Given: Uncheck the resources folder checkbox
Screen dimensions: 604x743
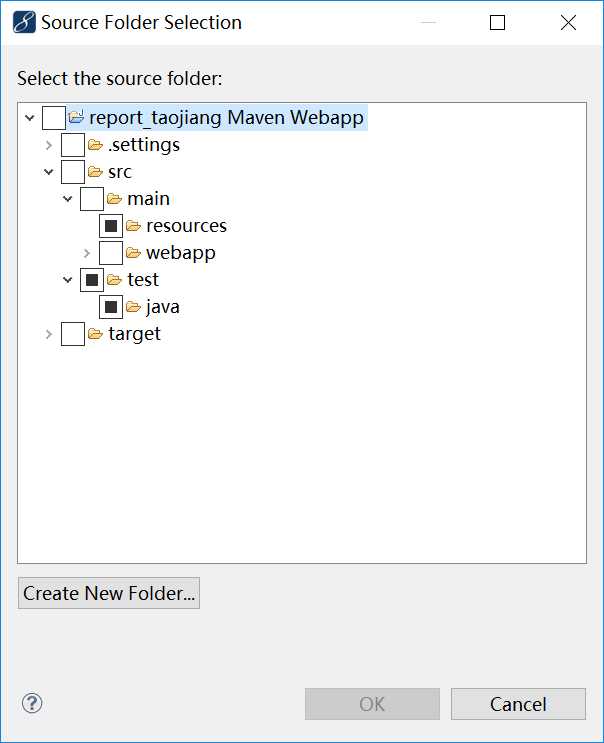Looking at the screenshot, I should click(111, 226).
